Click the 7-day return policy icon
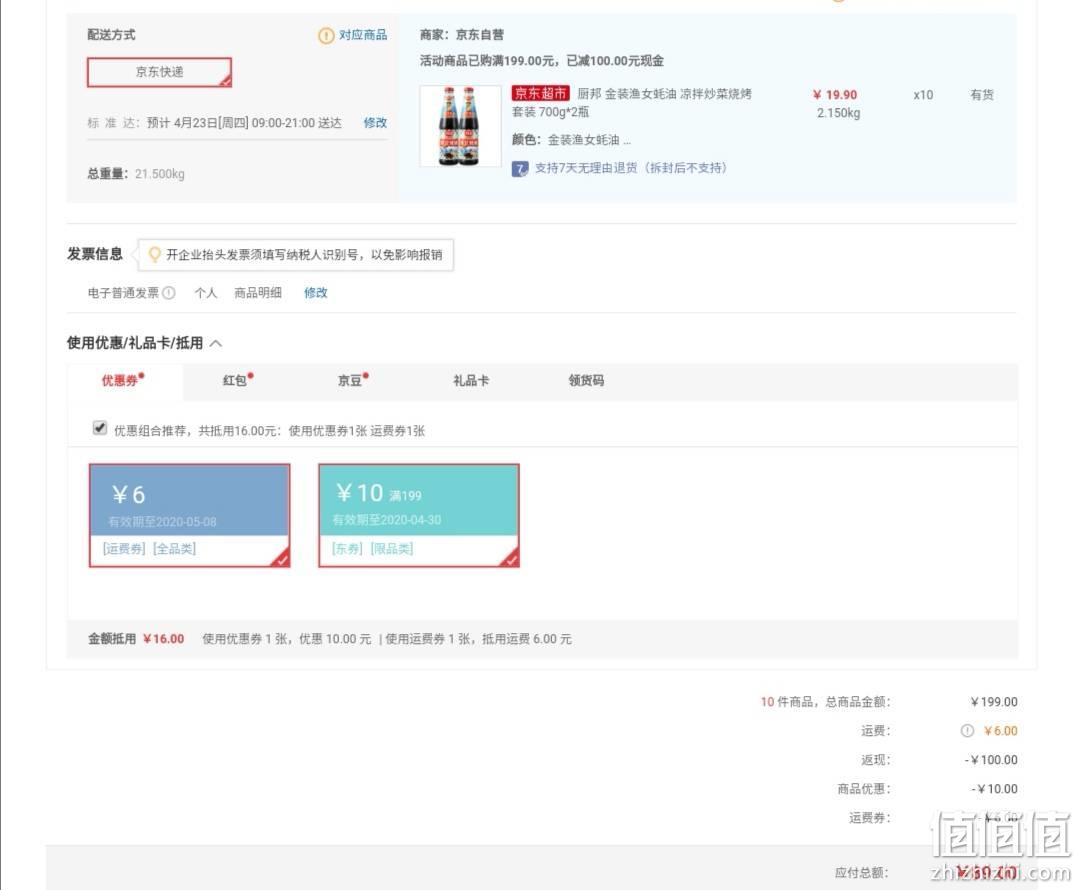Viewport: 1080px width, 890px height. (x=520, y=169)
